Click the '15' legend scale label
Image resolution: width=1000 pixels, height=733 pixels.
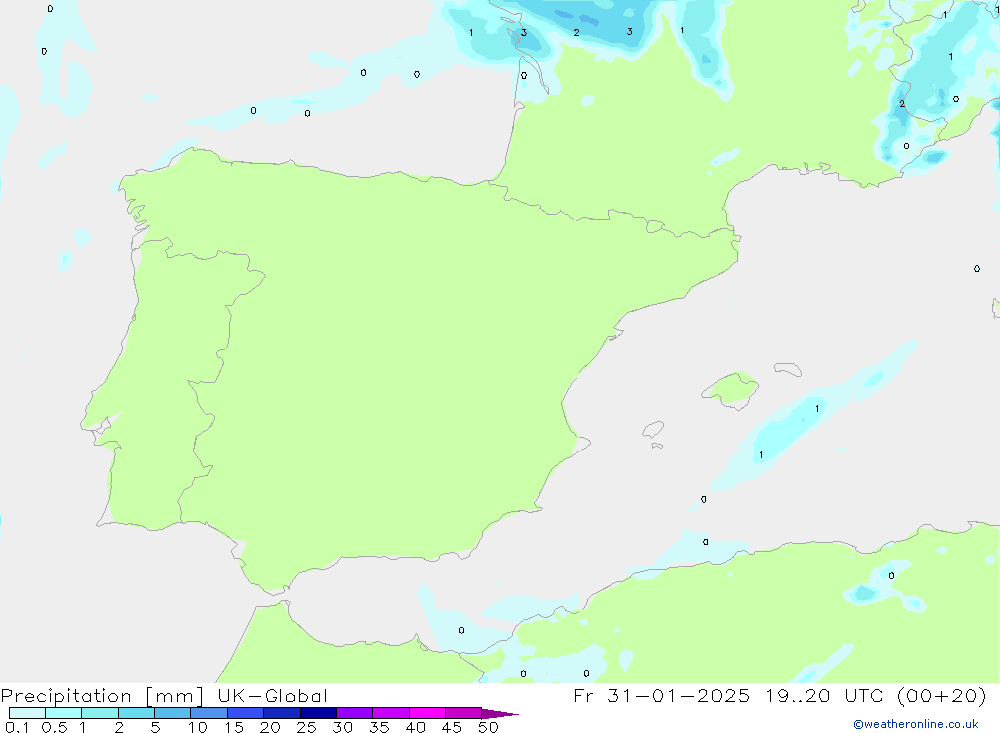pos(234,727)
